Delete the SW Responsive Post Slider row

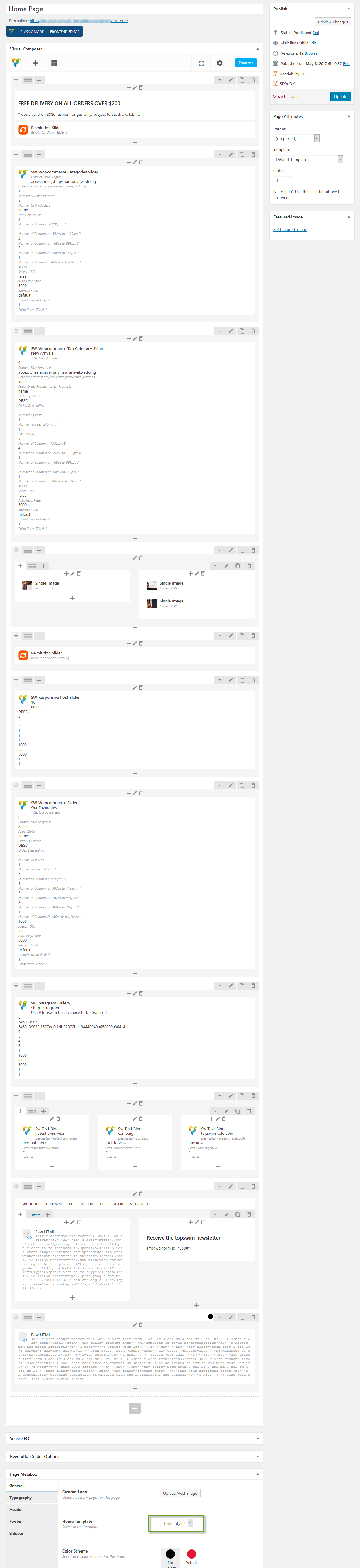pos(253,680)
